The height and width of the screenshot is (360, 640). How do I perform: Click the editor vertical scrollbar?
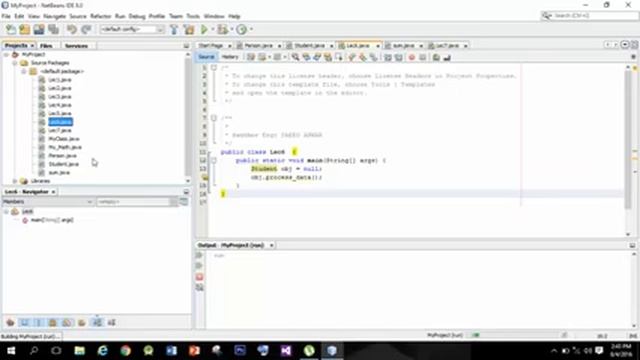(628, 139)
